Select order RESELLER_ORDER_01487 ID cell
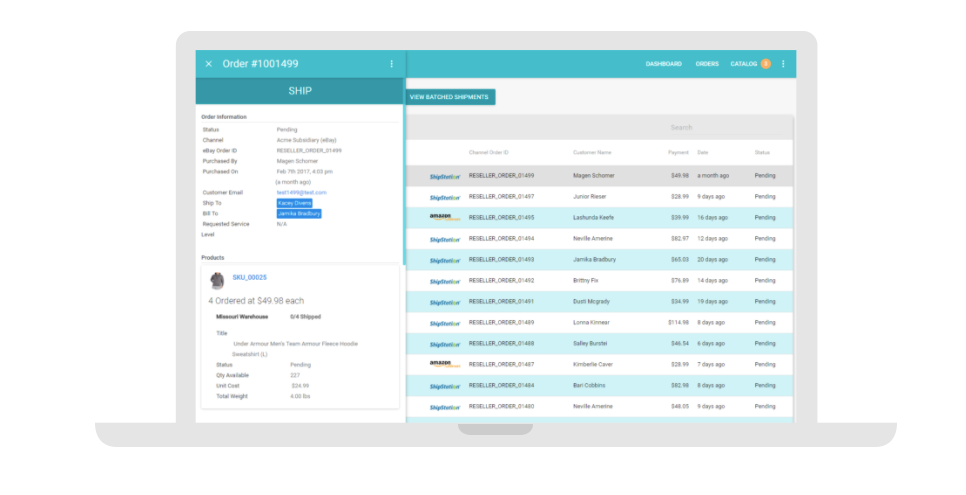The image size is (966, 495). pos(501,364)
